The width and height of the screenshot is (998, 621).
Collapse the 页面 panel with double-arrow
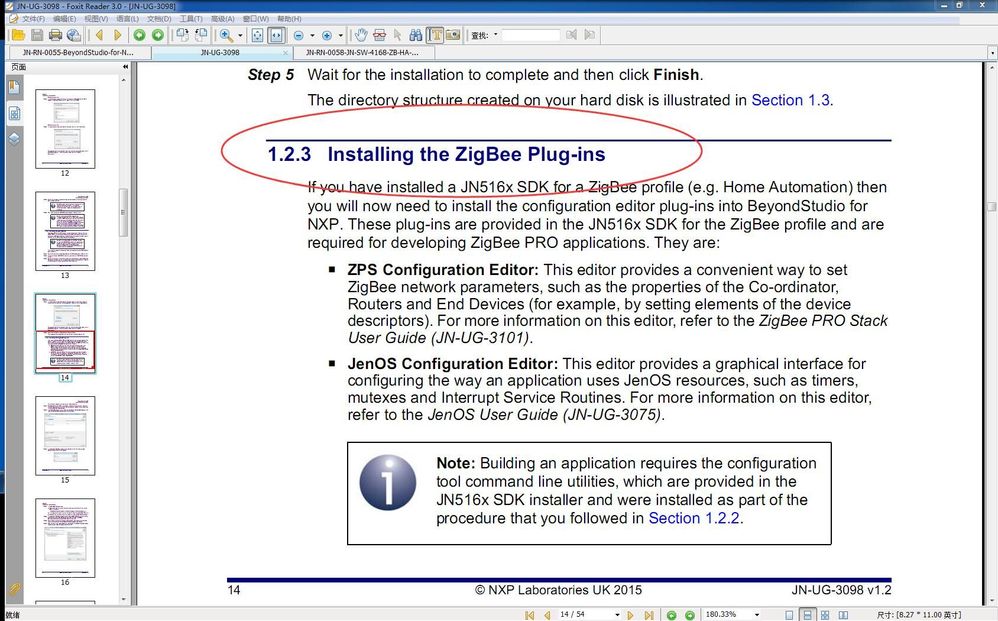(125, 67)
